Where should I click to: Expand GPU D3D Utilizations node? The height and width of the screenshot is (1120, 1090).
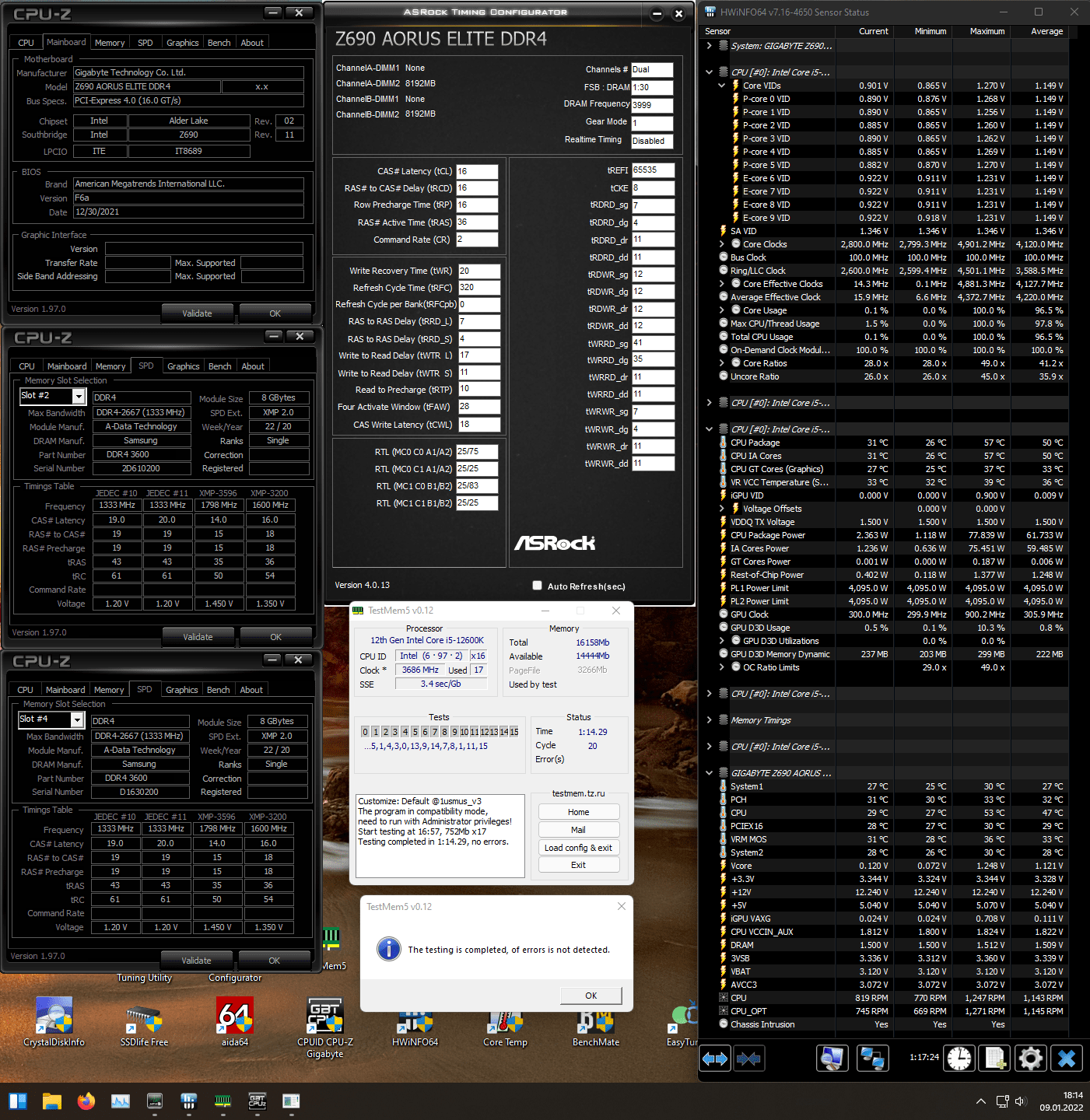pyautogui.click(x=721, y=641)
